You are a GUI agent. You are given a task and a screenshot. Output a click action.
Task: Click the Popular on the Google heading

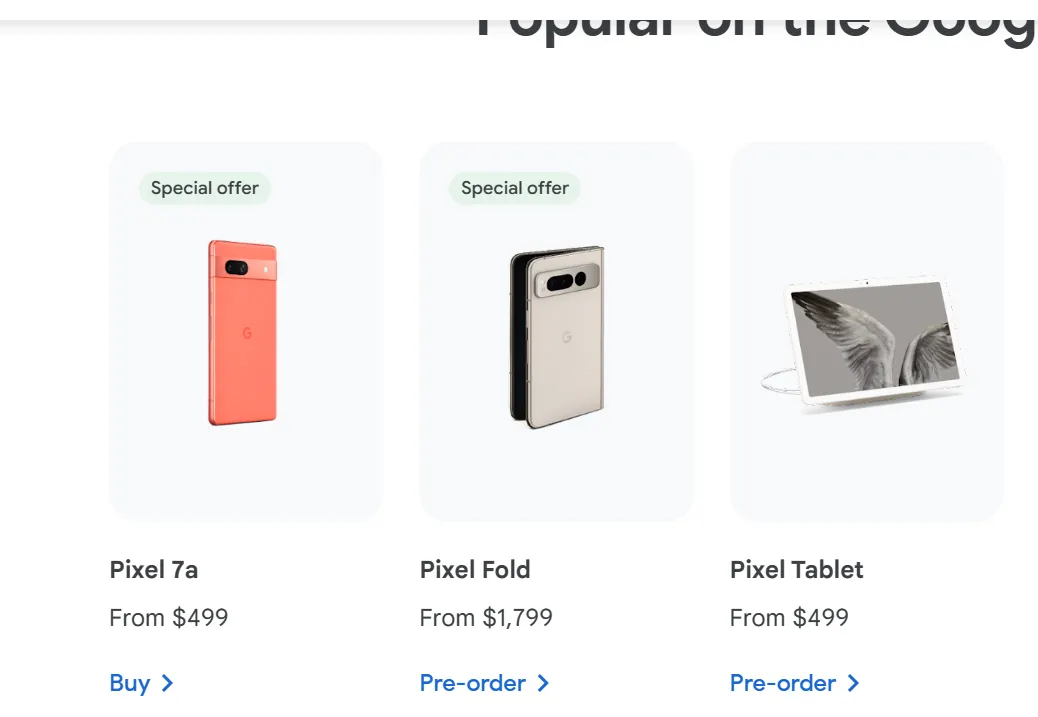(x=755, y=22)
